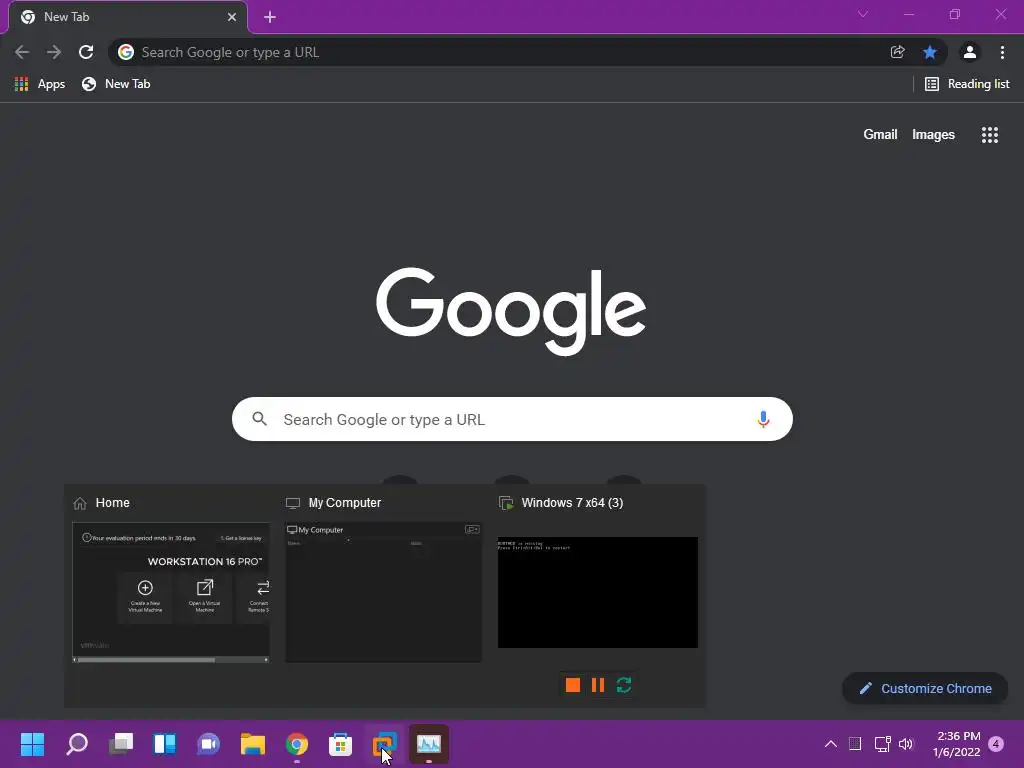This screenshot has width=1024, height=768.
Task: Open taskbar Search
Action: point(77,744)
